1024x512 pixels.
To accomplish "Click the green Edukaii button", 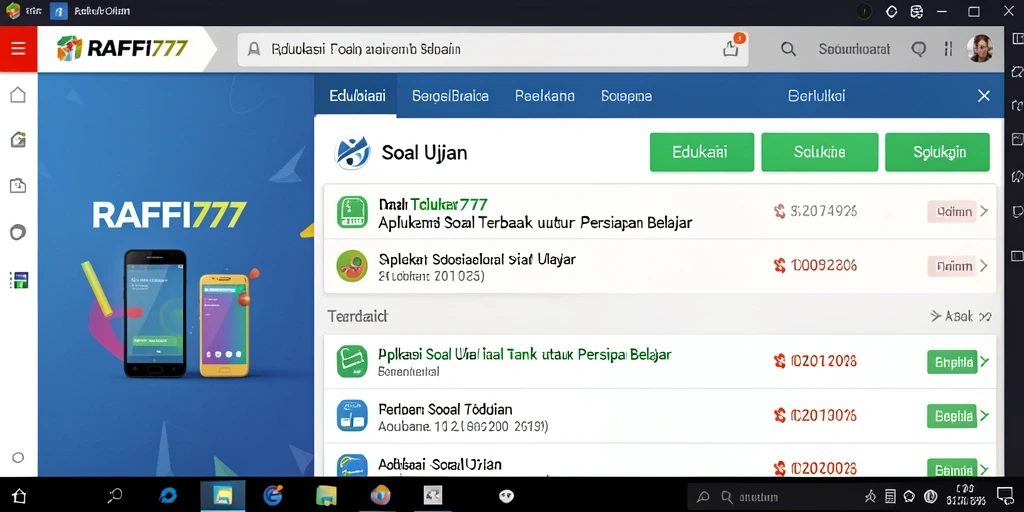I will tap(701, 152).
